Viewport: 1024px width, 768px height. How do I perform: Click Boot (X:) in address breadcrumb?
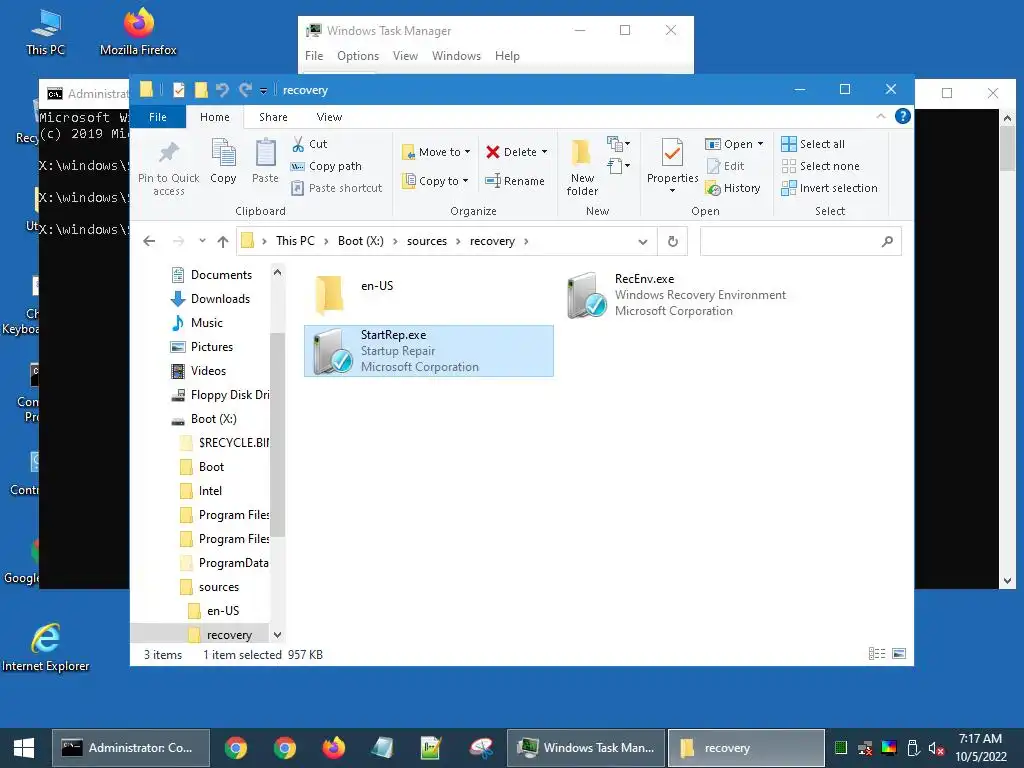click(360, 241)
